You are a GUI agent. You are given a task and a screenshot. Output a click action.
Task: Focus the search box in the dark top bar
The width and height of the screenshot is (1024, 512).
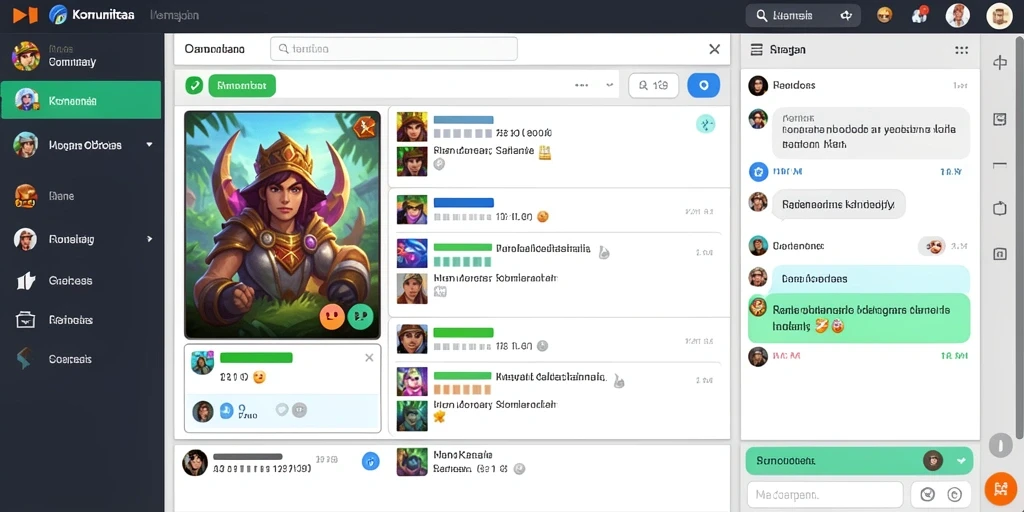tap(803, 15)
